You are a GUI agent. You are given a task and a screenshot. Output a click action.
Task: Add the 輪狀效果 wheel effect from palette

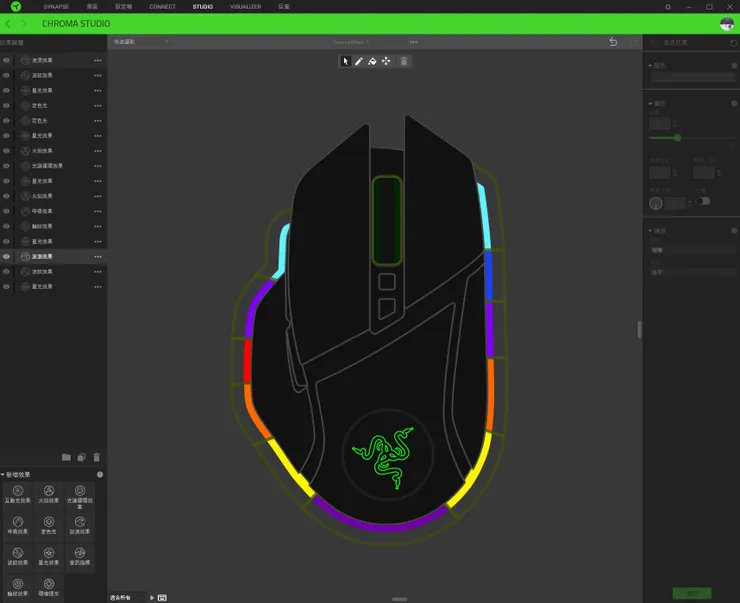point(18,588)
